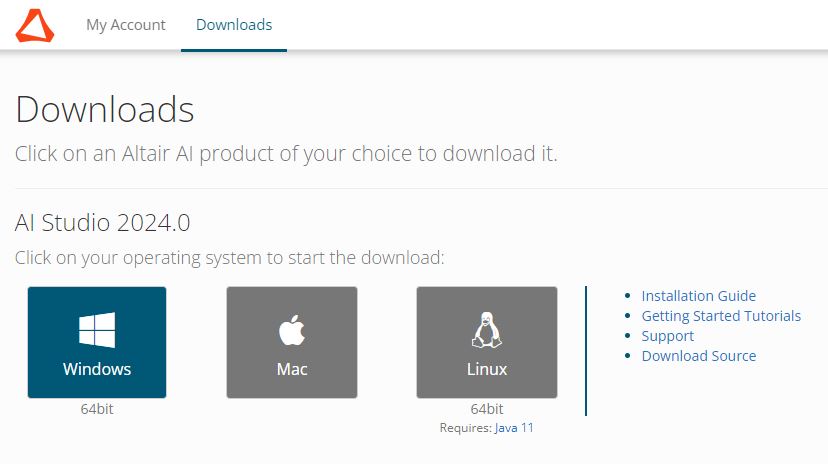Click the "Click on an Altair AI product" subtitle
The image size is (828, 464).
[x=286, y=154]
